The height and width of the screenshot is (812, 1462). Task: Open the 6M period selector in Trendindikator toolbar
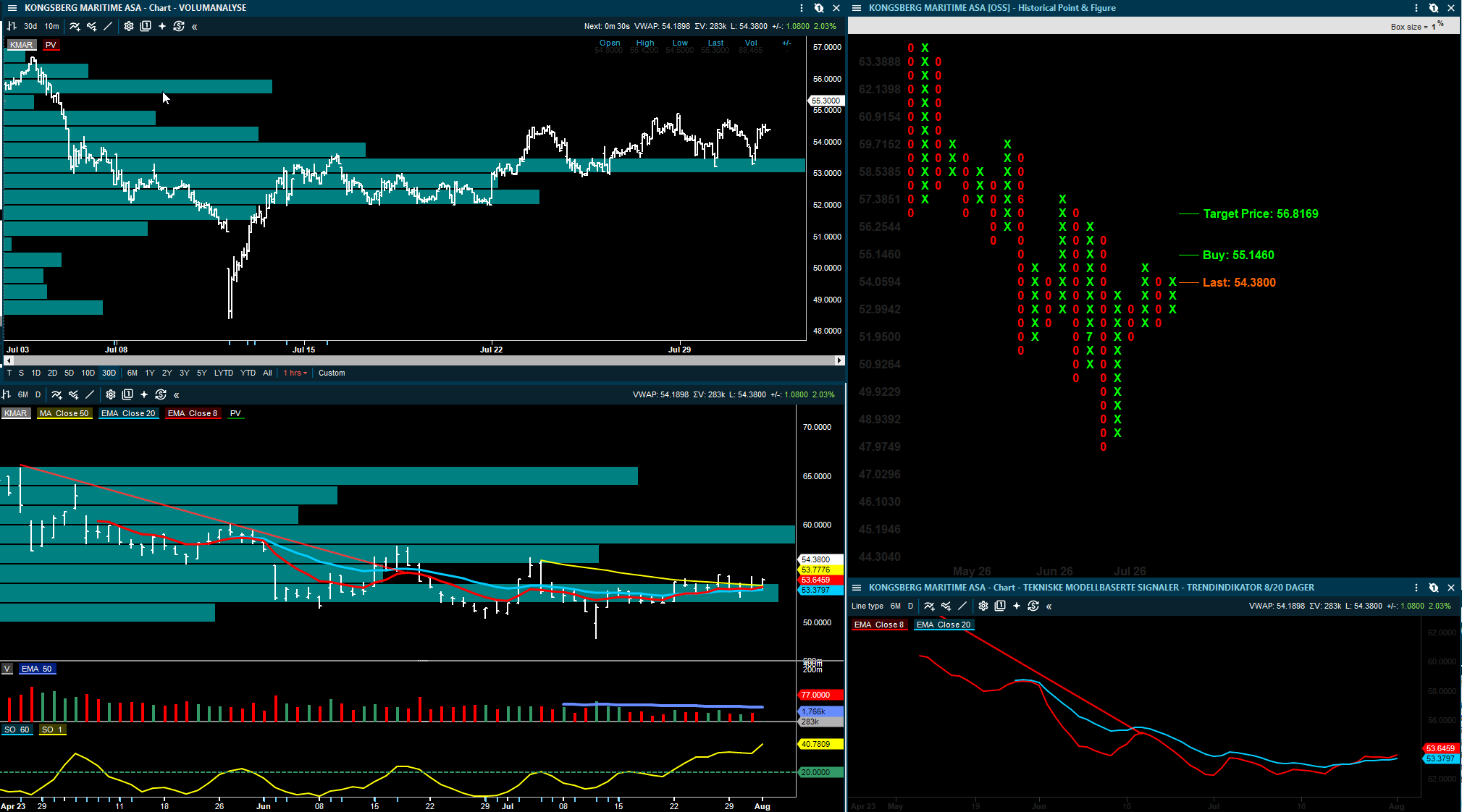[896, 606]
